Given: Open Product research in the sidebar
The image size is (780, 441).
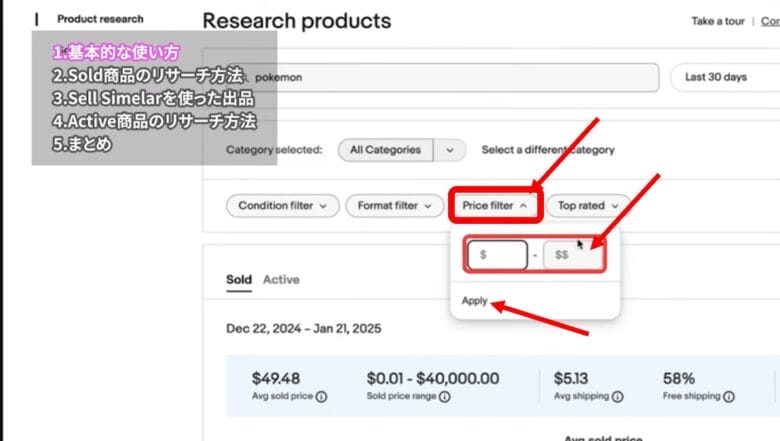Looking at the screenshot, I should coord(100,19).
